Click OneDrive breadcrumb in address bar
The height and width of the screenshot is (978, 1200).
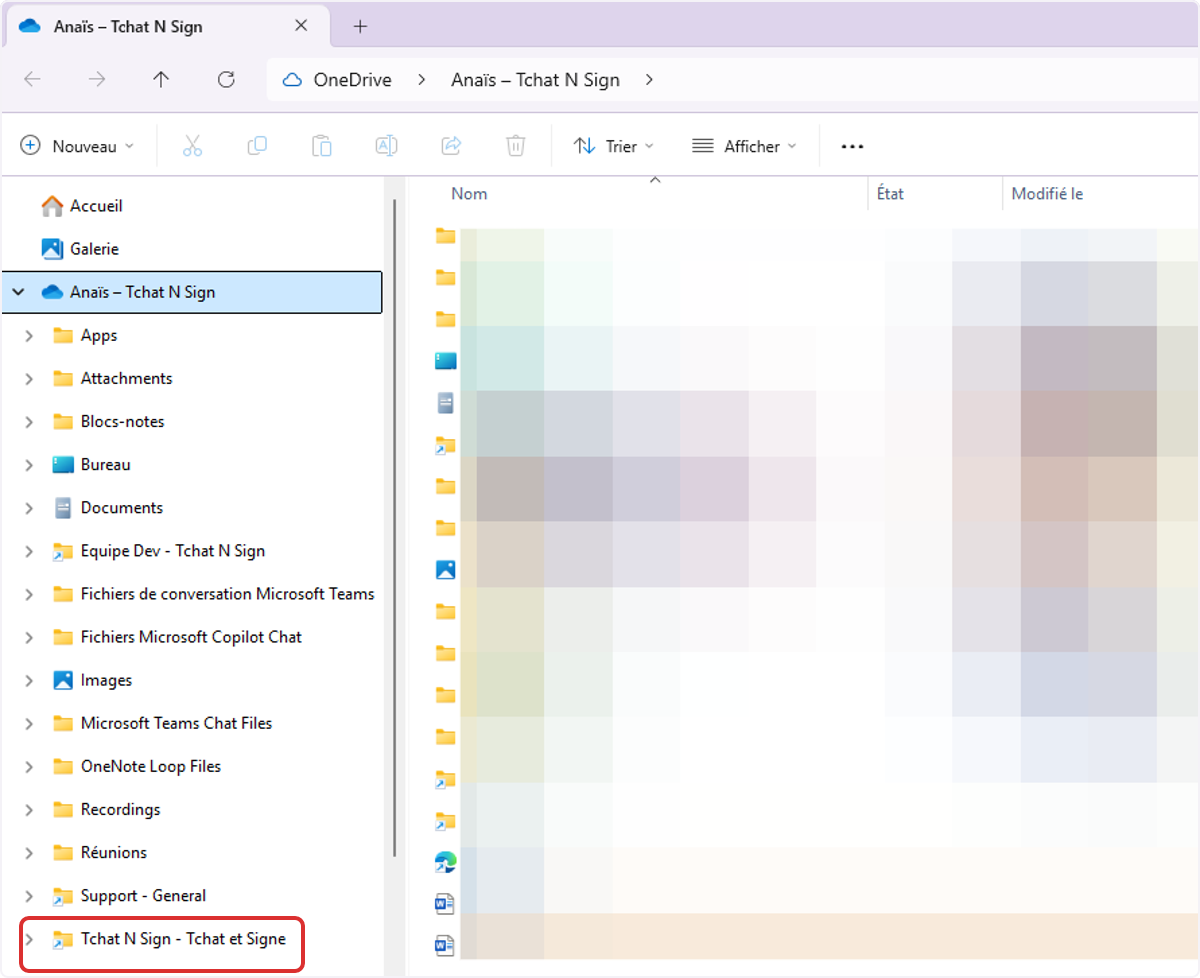click(x=352, y=80)
